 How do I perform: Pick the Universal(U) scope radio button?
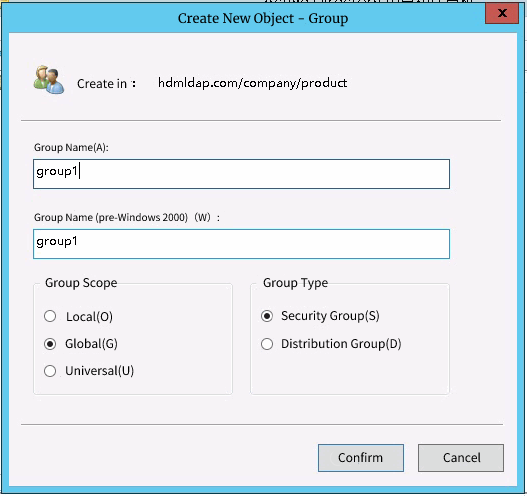pos(50,371)
